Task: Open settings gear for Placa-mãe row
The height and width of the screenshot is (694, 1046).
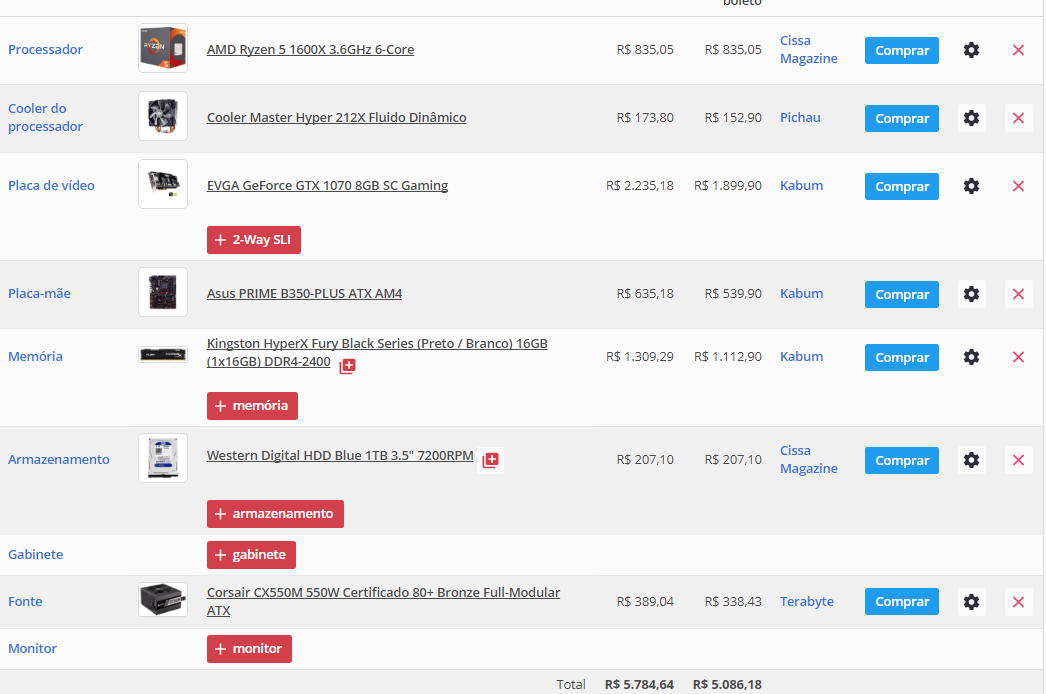Action: click(x=971, y=294)
